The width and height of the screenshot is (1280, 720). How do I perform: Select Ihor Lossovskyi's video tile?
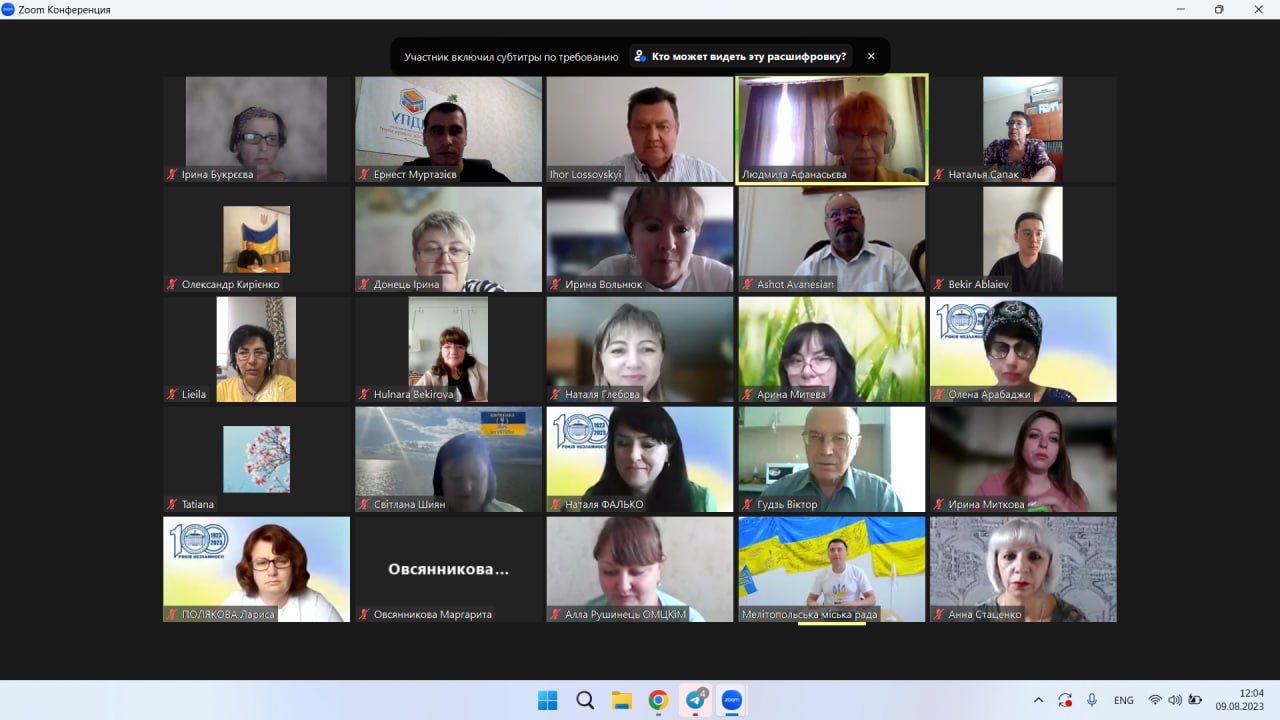click(640, 129)
